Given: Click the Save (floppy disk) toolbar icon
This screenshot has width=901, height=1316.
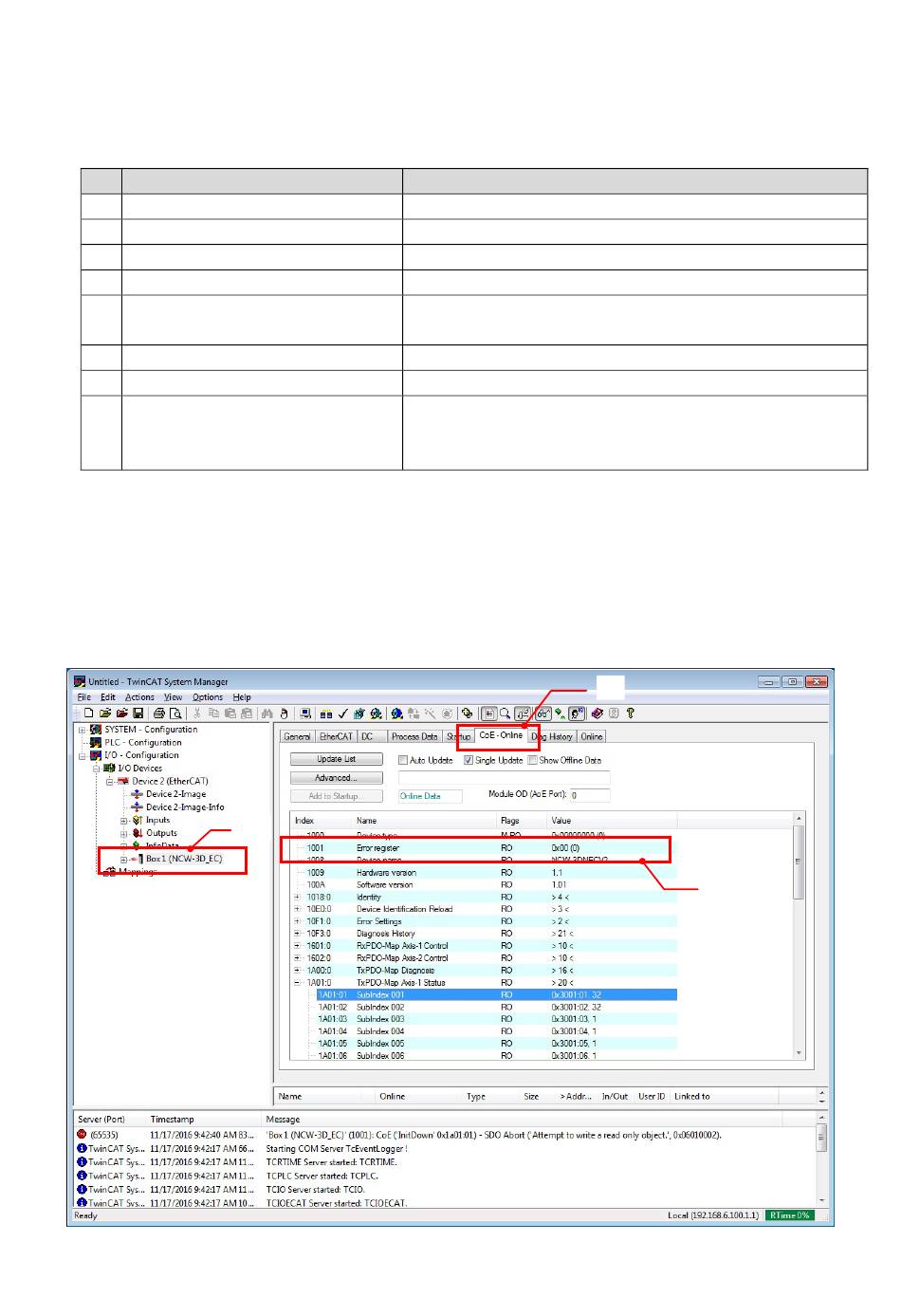Looking at the screenshot, I should coord(138,714).
